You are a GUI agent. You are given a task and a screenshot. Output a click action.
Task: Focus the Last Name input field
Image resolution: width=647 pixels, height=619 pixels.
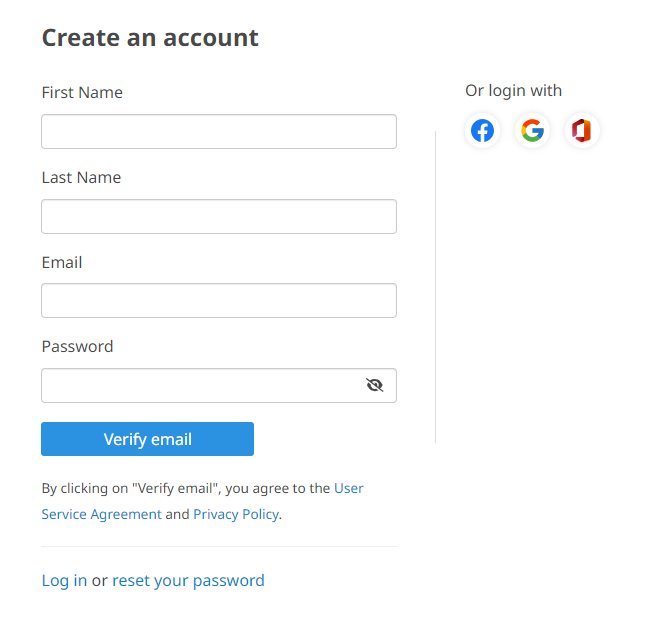(x=219, y=217)
